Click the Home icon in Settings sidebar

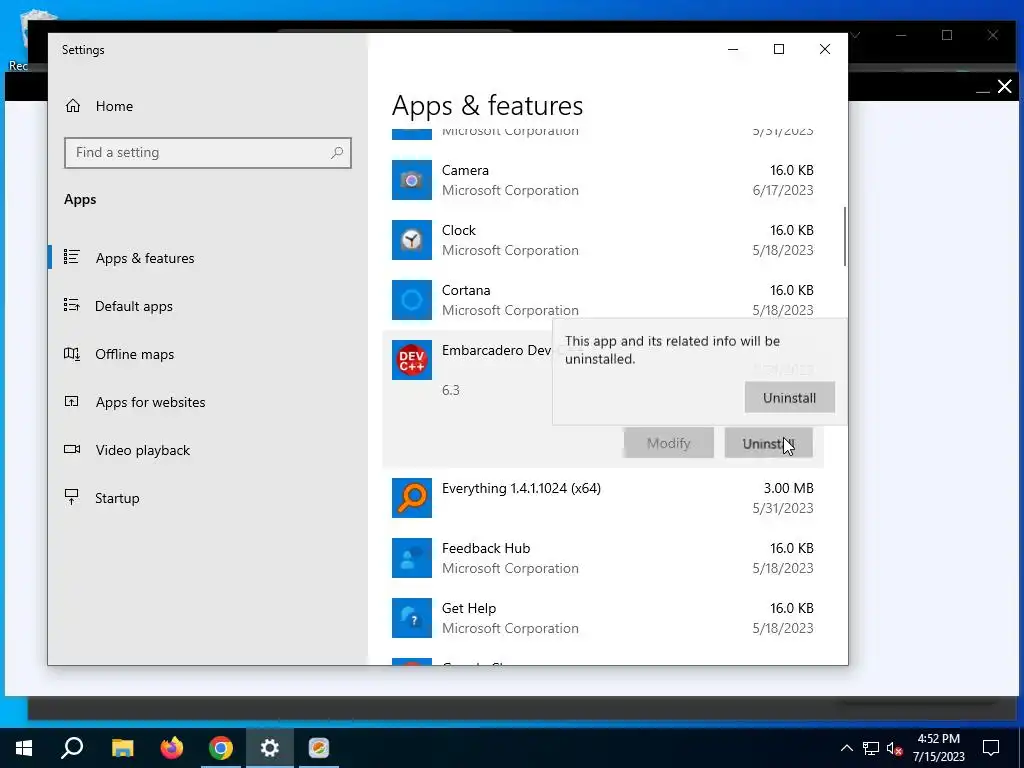pos(72,106)
